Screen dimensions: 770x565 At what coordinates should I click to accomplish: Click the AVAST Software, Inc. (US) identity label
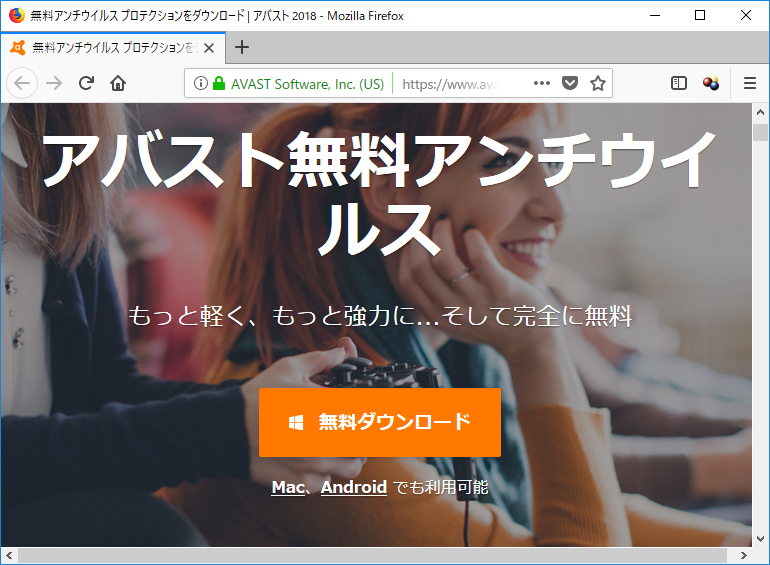(x=307, y=84)
